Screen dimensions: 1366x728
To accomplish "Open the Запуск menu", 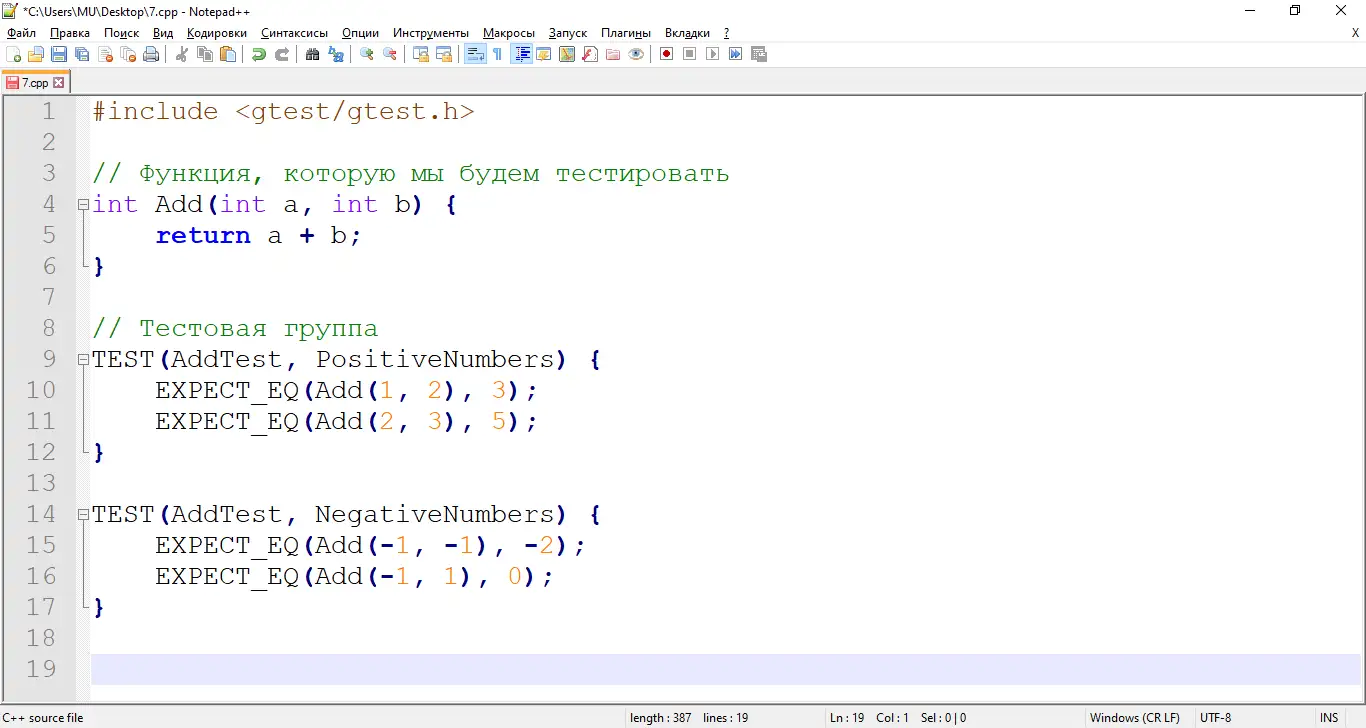I will (x=568, y=33).
